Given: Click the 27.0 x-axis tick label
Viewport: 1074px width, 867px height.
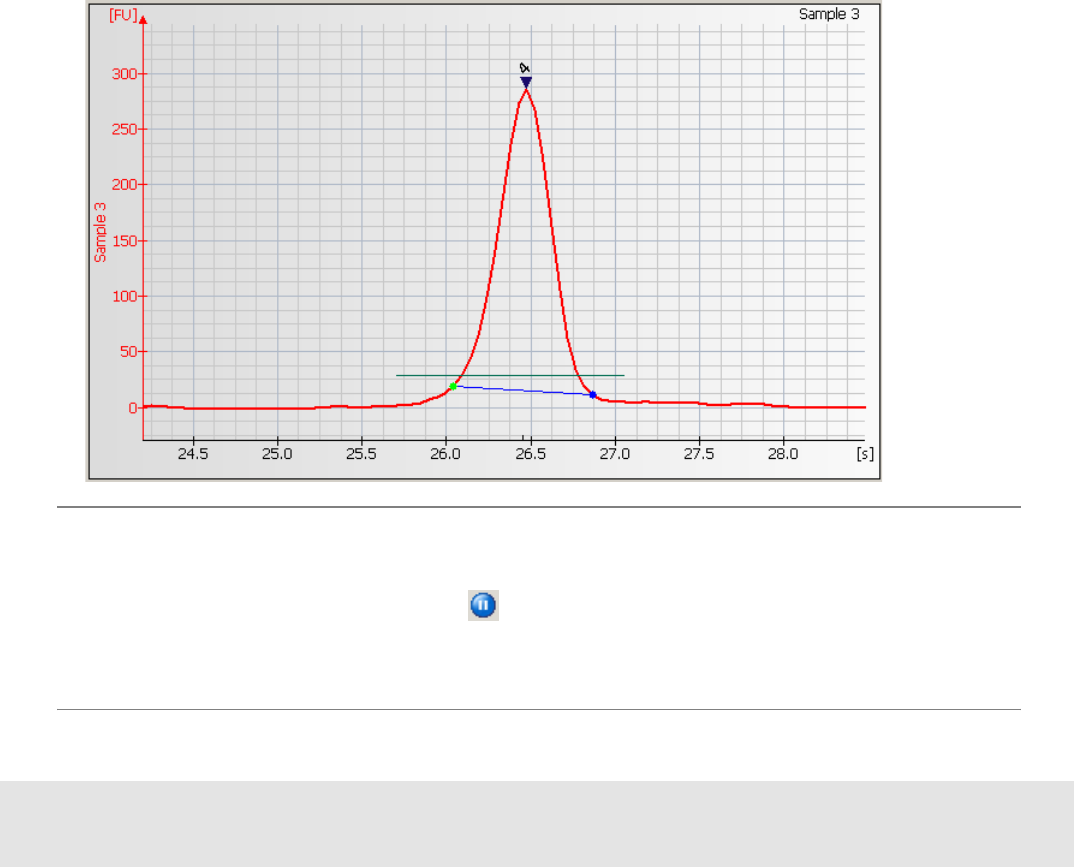Looking at the screenshot, I should (615, 454).
